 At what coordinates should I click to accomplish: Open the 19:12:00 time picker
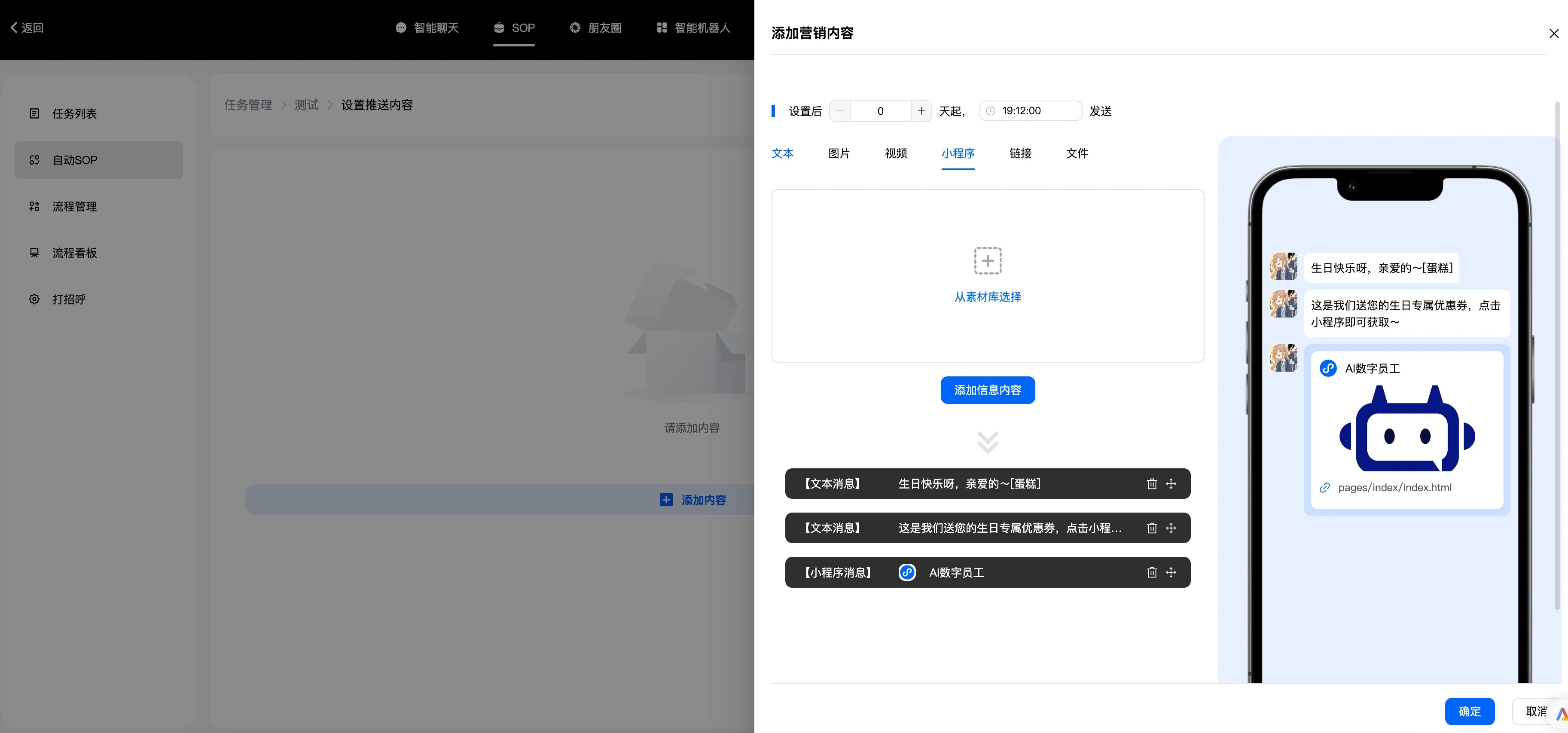(x=1031, y=111)
